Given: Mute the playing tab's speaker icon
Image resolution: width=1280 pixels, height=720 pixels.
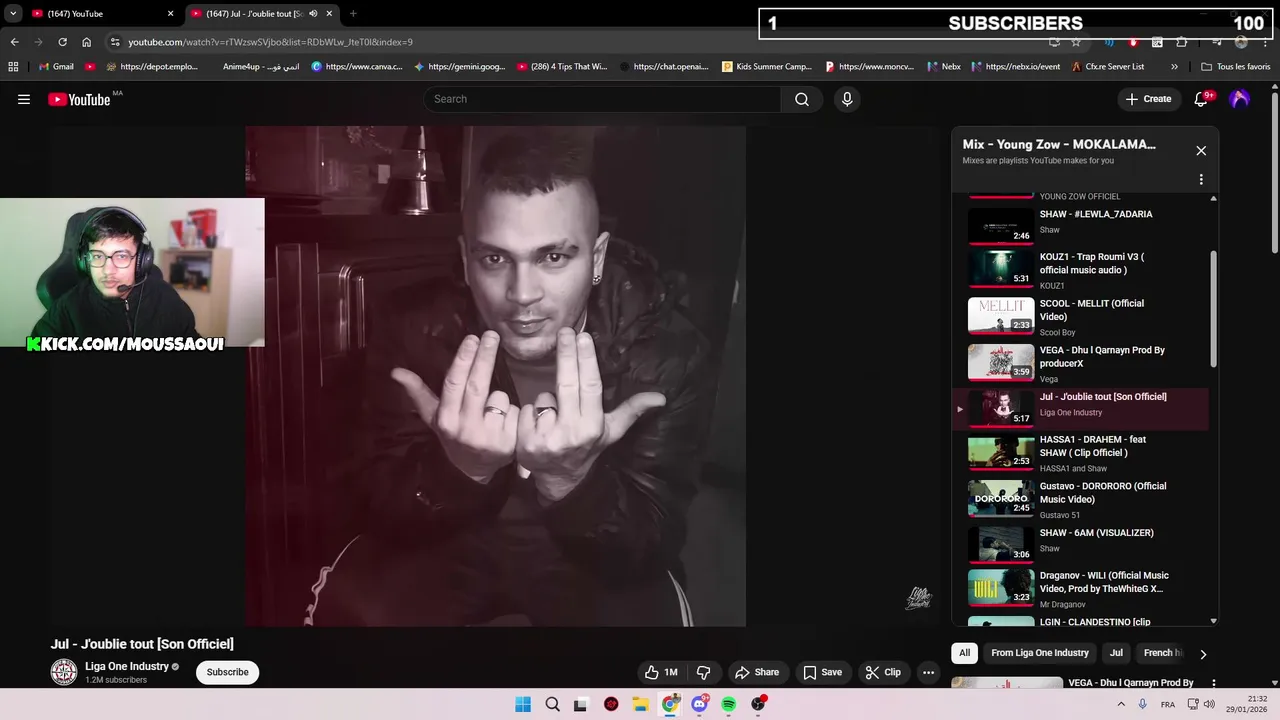Looking at the screenshot, I should (313, 14).
